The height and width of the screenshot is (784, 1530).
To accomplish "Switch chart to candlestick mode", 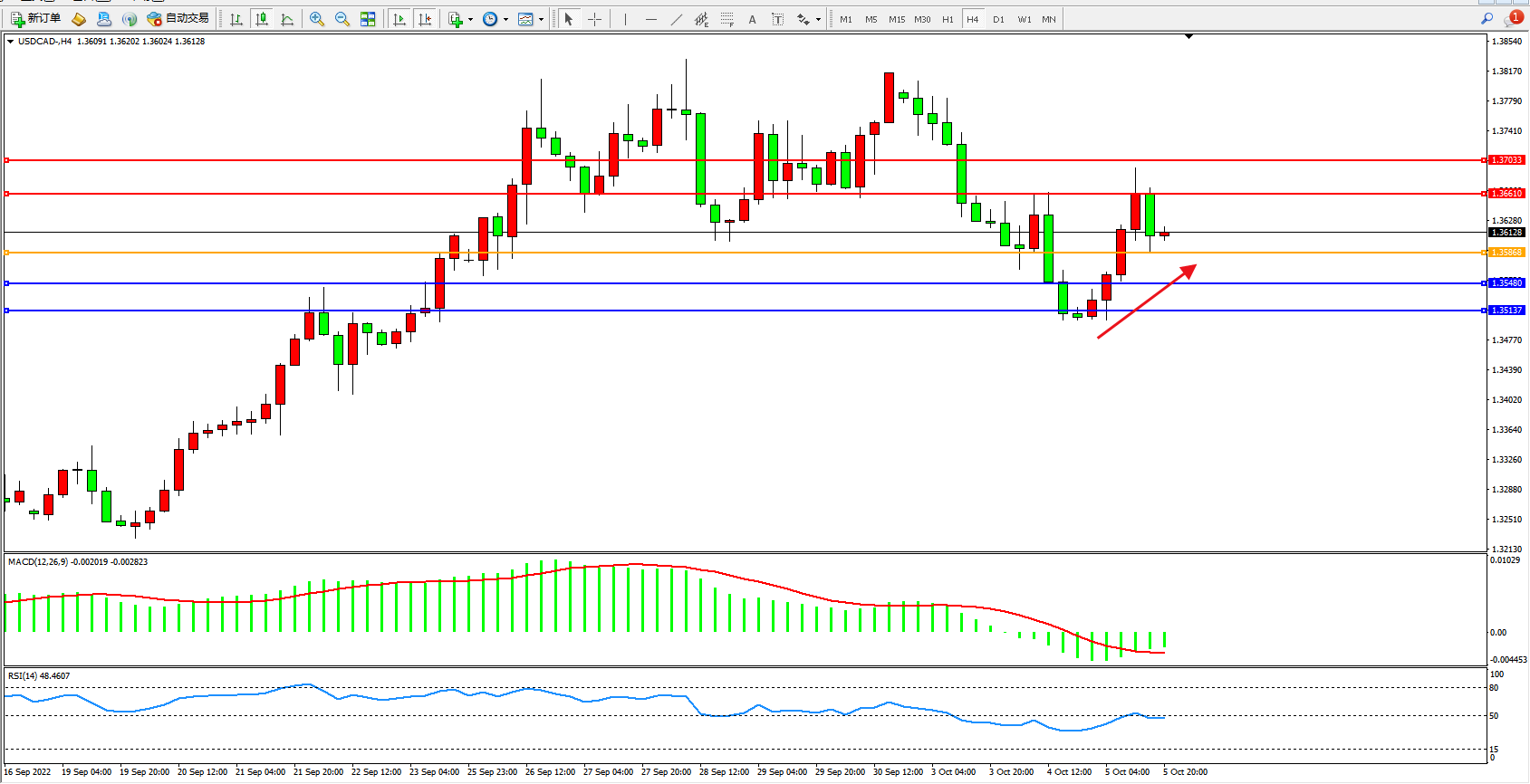I will [262, 19].
